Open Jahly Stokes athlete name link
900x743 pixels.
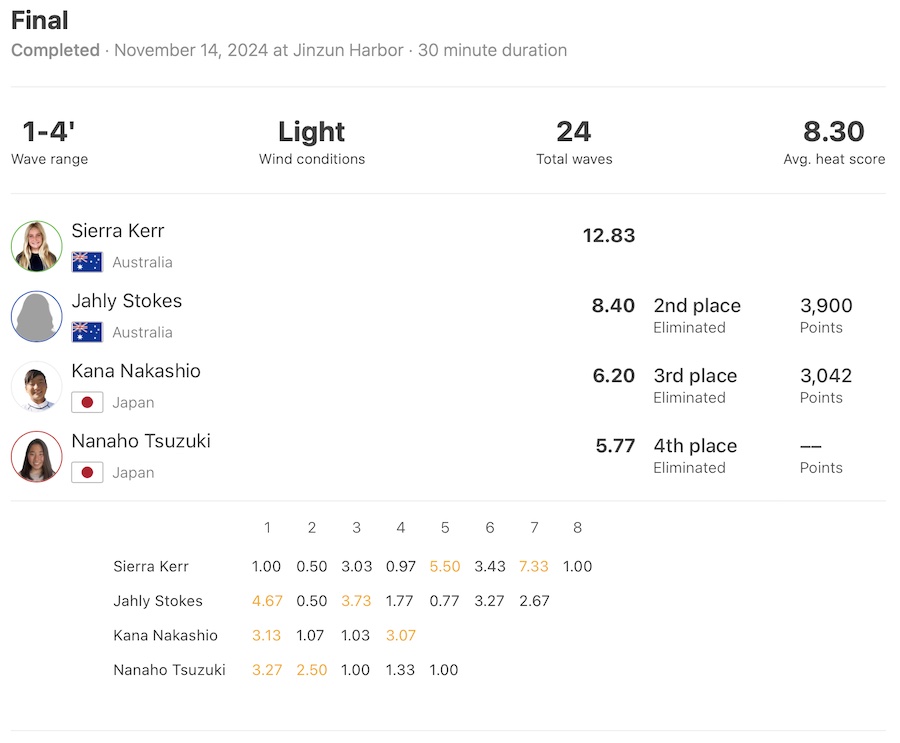tap(127, 301)
